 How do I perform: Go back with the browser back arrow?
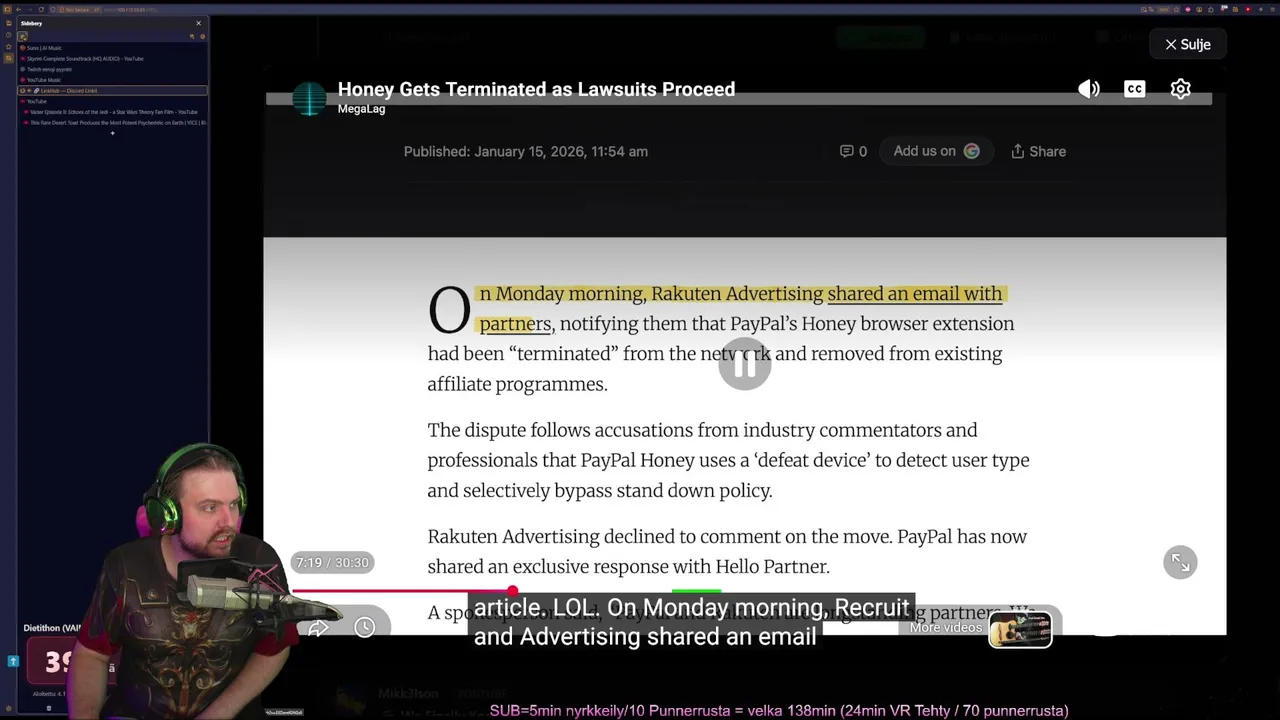pos(18,9)
